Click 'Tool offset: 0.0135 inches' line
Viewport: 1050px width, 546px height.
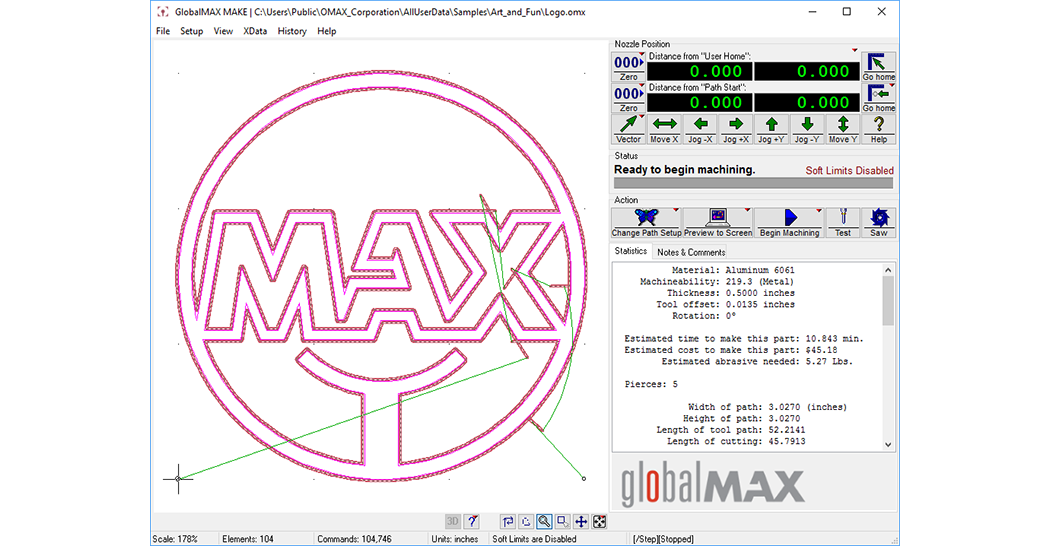pos(725,304)
